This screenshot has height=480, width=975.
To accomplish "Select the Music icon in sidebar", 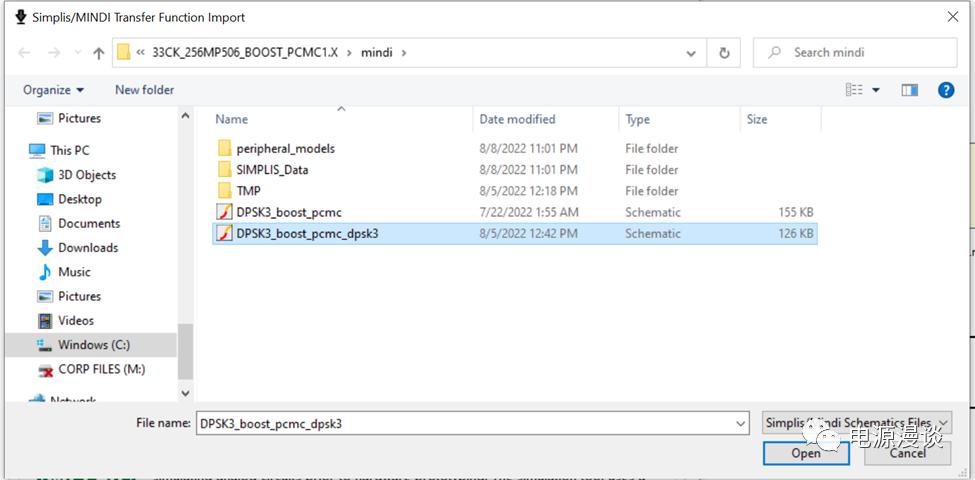I will 45,272.
